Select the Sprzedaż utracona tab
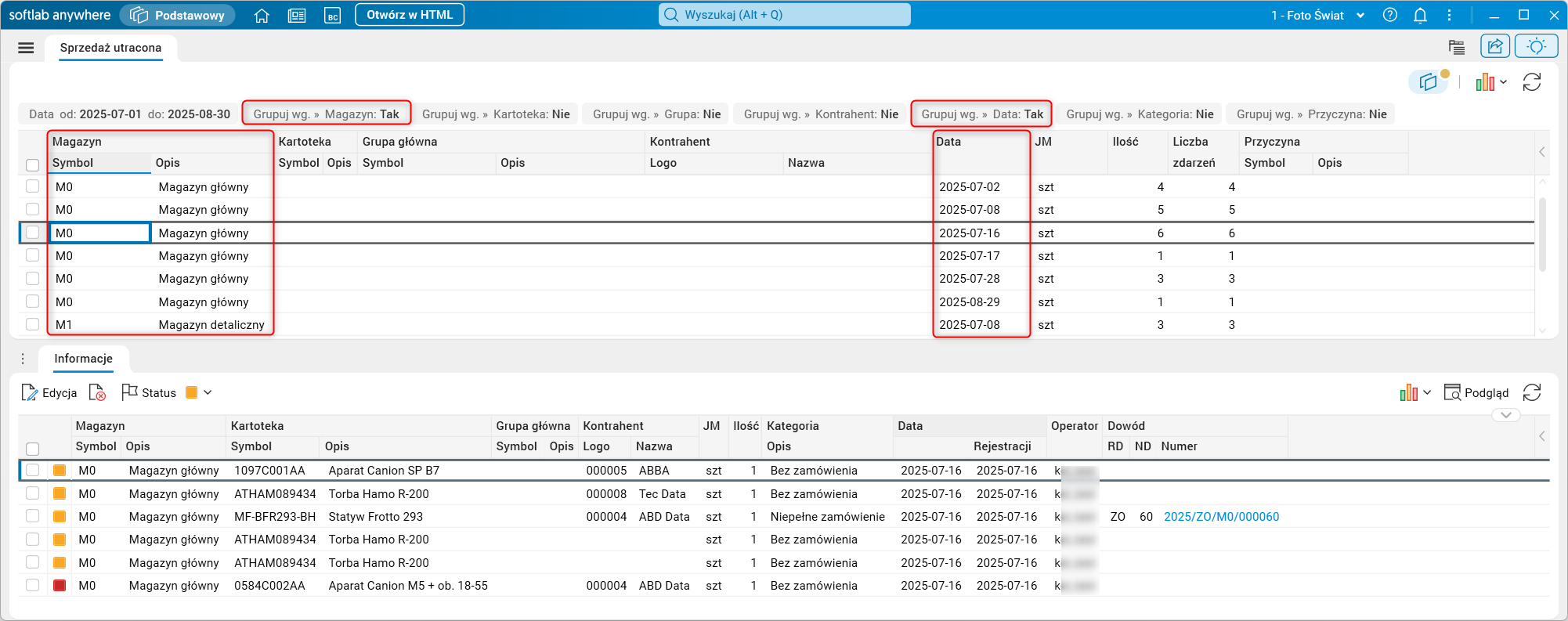Viewport: 1568px width, 621px height. pyautogui.click(x=110, y=48)
